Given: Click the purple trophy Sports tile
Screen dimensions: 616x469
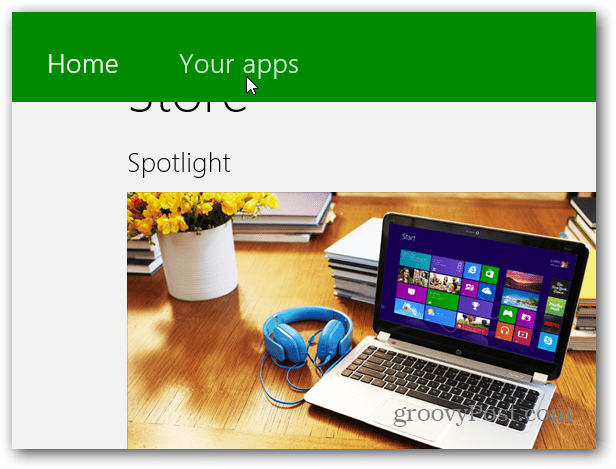Looking at the screenshot, I should [475, 307].
